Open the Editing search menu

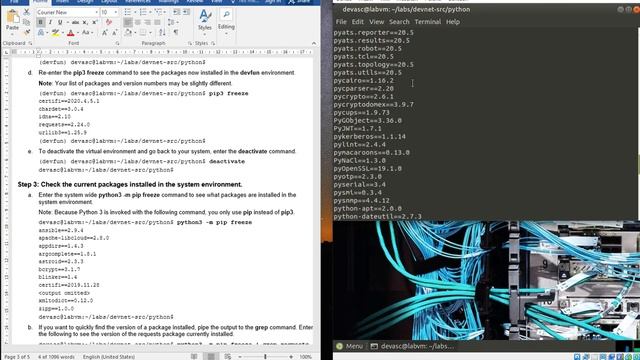tap(226, 20)
